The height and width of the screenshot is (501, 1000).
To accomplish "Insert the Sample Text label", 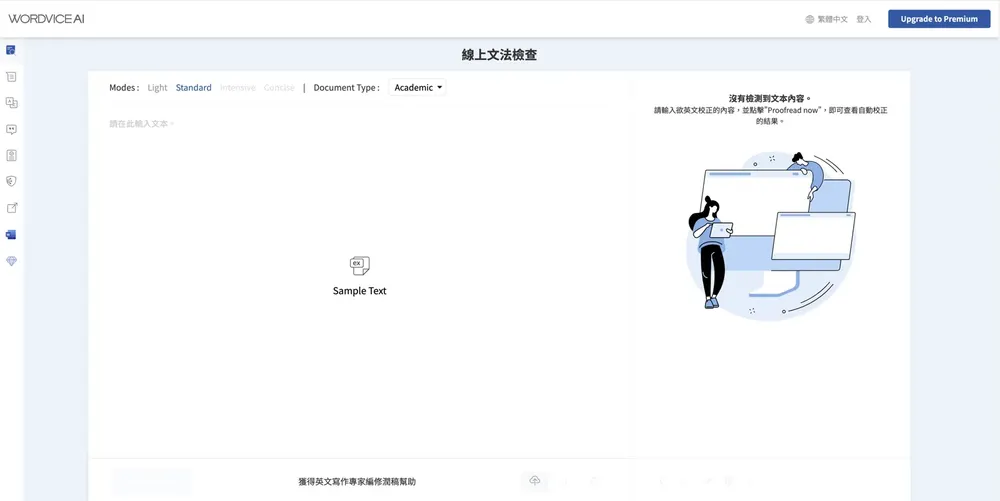I will coord(360,291).
